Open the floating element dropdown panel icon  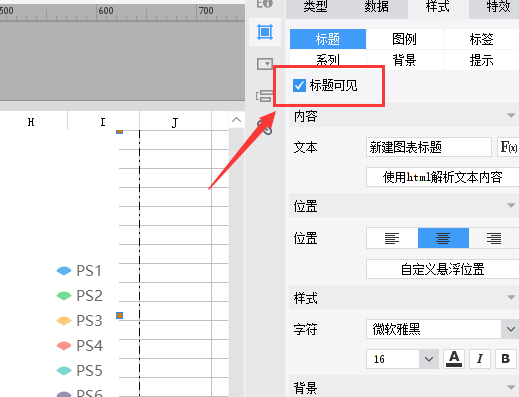click(265, 64)
